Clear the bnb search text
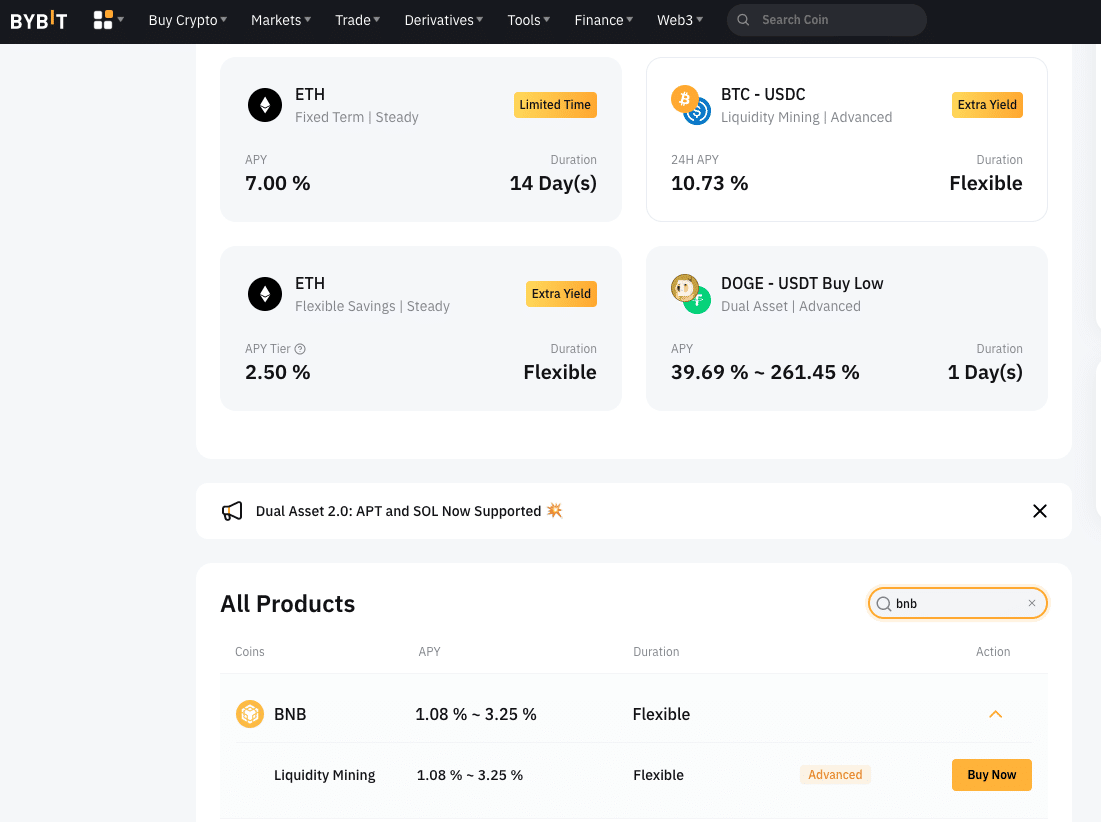Viewport: 1101px width, 822px height. point(1031,603)
